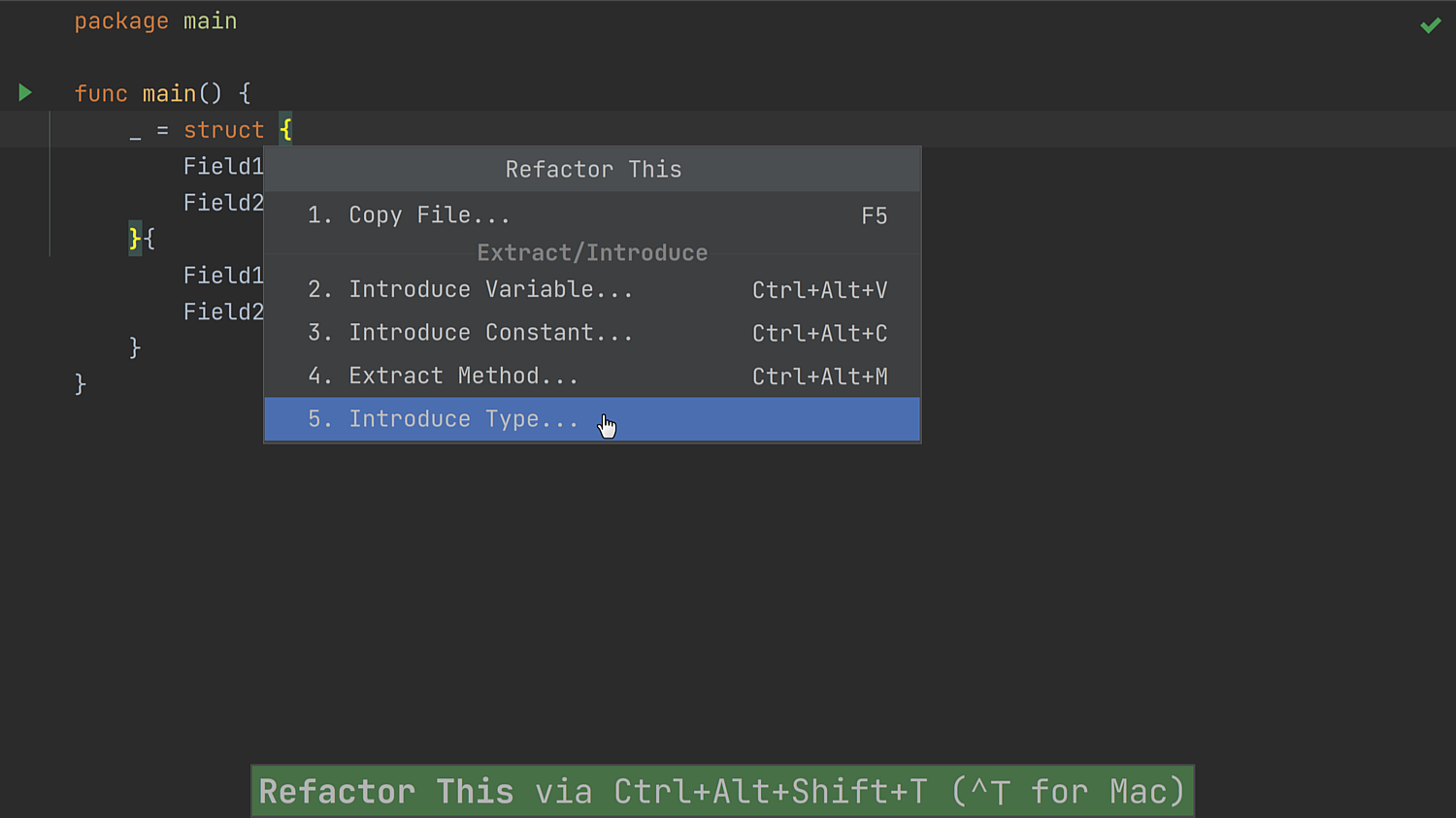This screenshot has height=818, width=1456.
Task: Click the highlighted opening brace after struct
Action: [285, 130]
